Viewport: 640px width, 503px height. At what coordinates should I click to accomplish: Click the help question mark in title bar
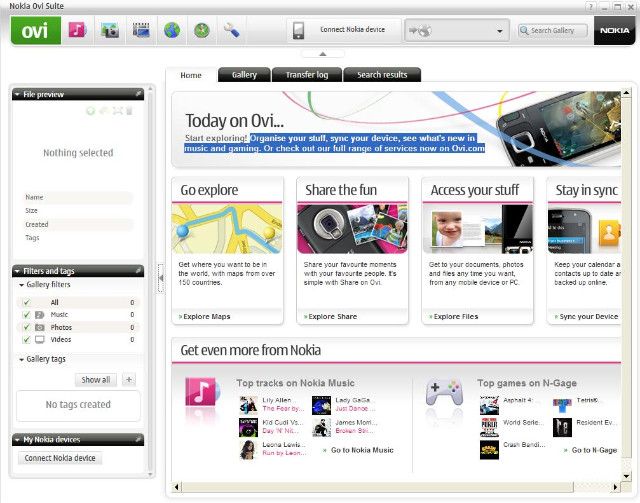[x=590, y=7]
